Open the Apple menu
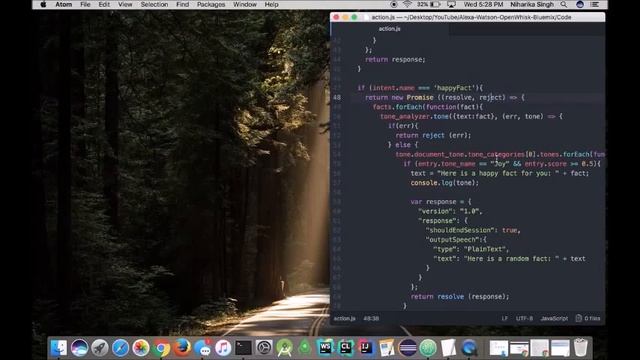 43,4
